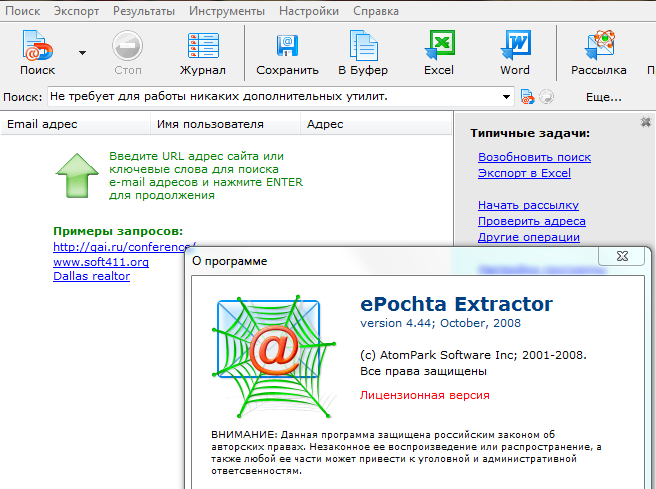Click the ePochta Extractor title text

coord(456,304)
